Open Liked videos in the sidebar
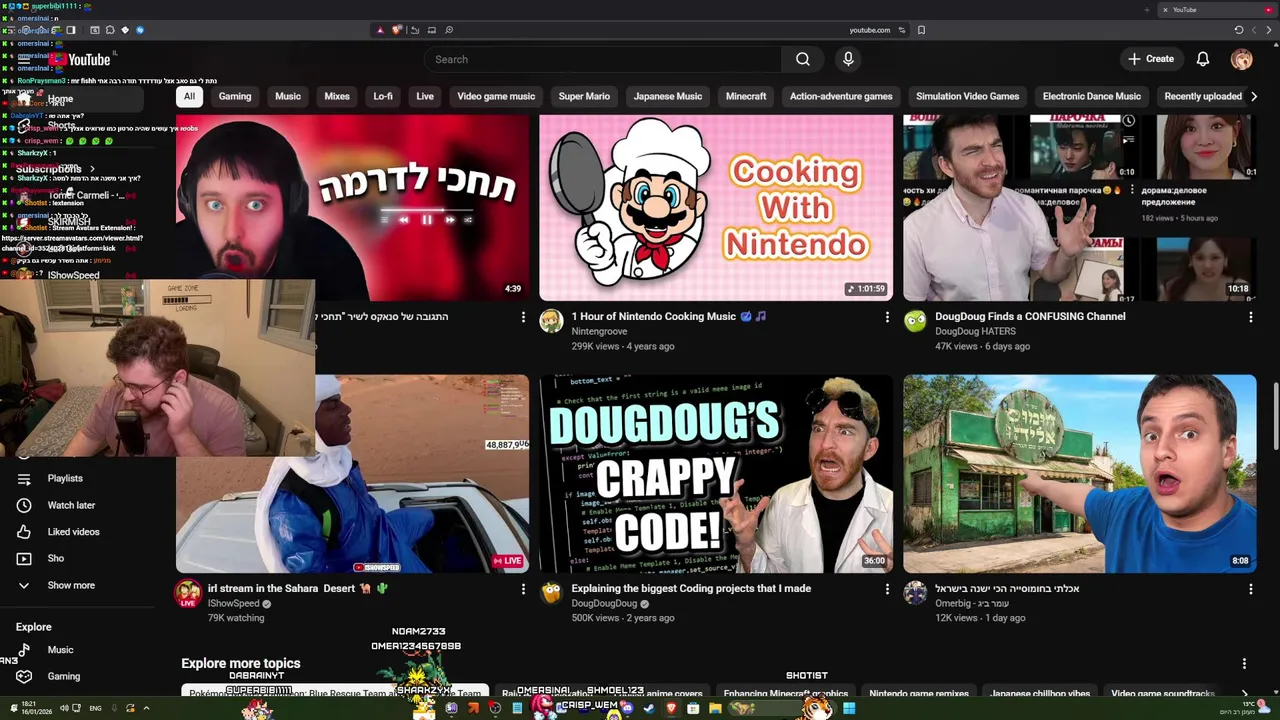 73,532
